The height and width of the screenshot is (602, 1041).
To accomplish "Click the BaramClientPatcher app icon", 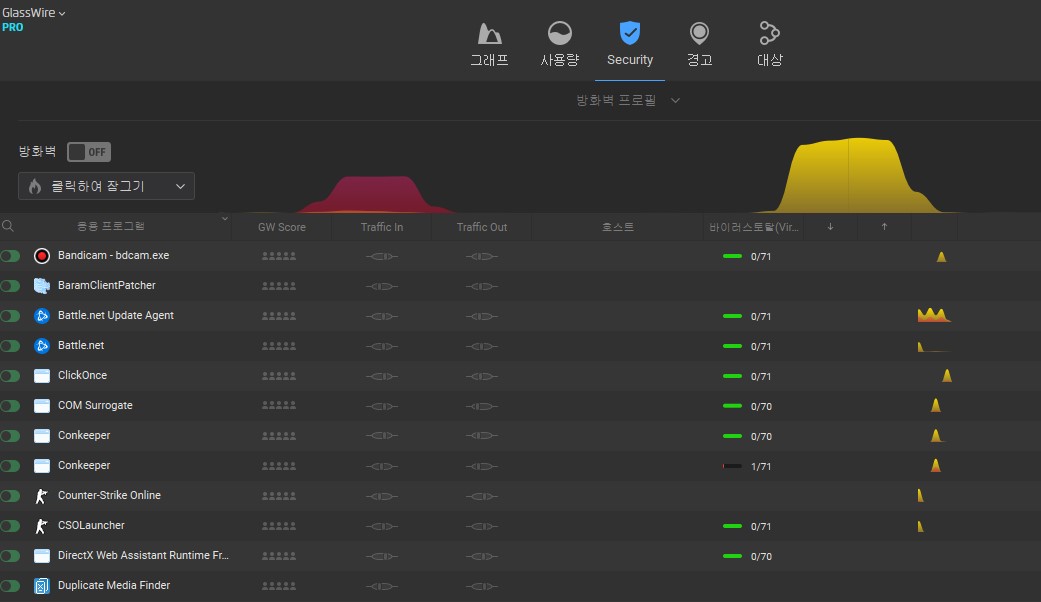I will tap(42, 285).
